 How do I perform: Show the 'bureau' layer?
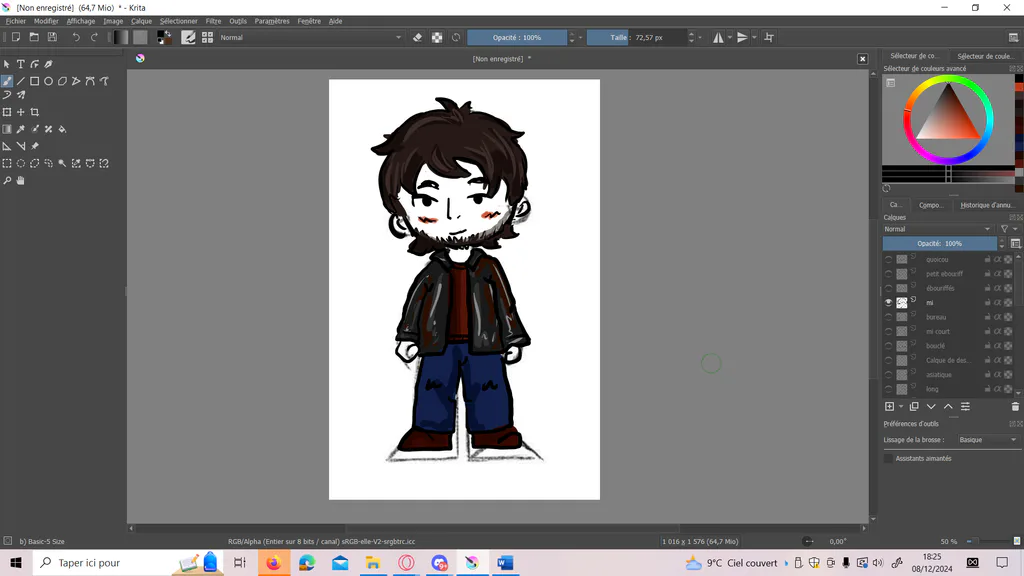click(x=888, y=317)
